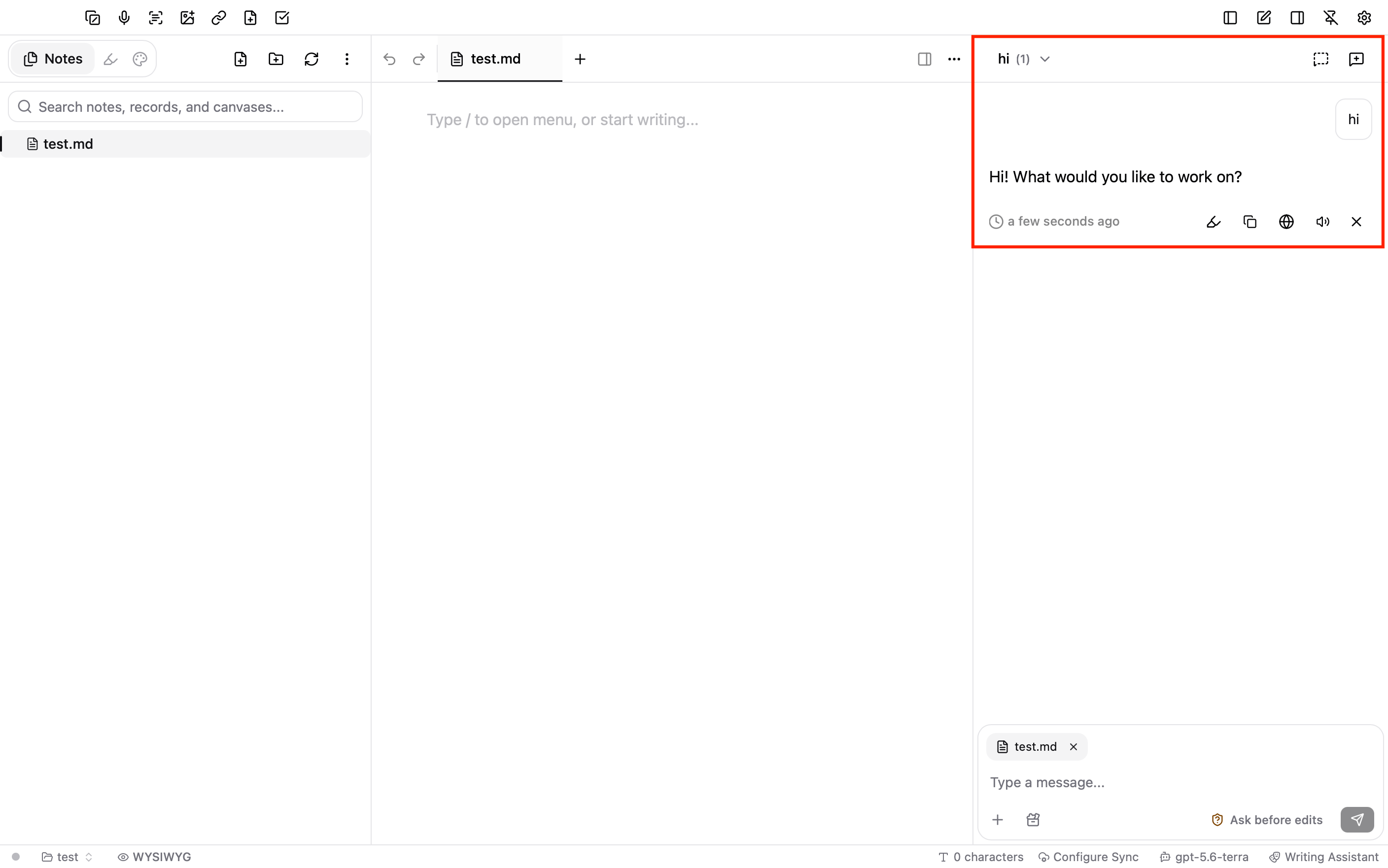The image size is (1388, 868).
Task: Click the new file plus icon in top toolbar
Action: coord(250,18)
